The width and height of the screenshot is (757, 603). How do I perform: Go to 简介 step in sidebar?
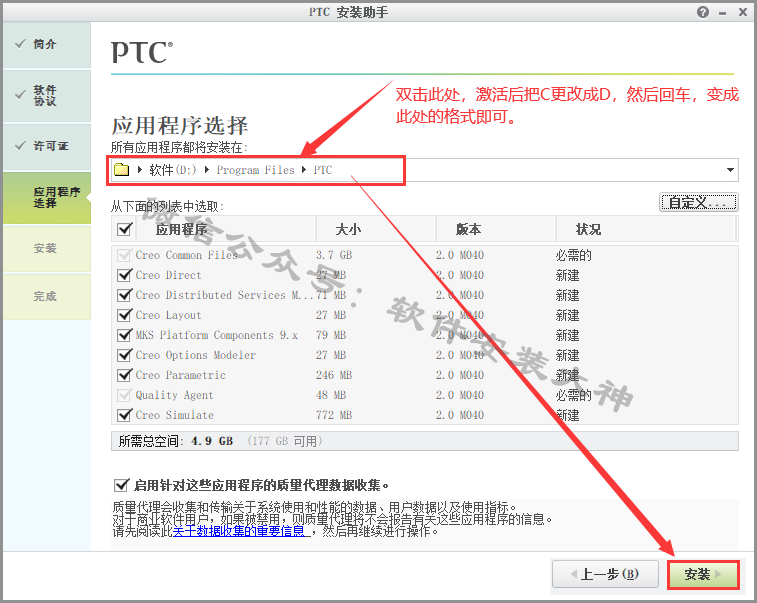(x=47, y=44)
